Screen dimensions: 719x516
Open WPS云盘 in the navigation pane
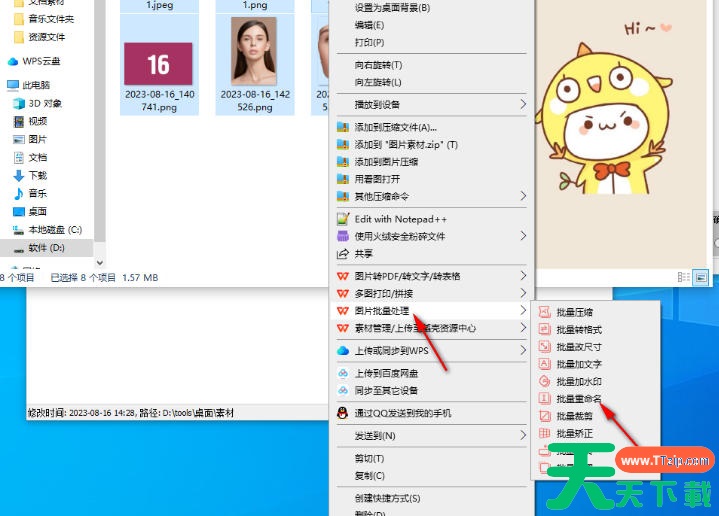(x=41, y=61)
